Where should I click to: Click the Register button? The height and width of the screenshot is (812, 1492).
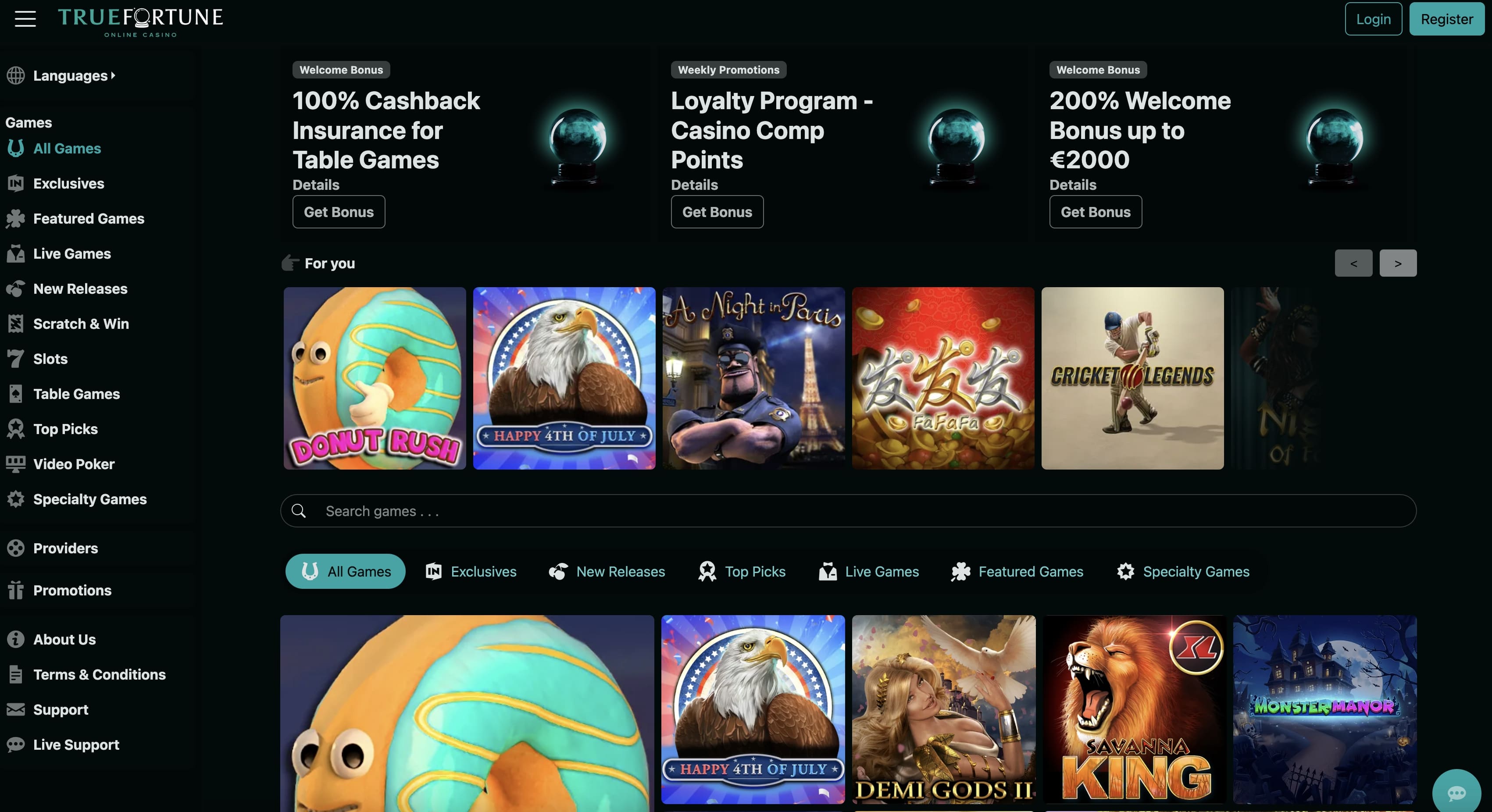coord(1447,19)
